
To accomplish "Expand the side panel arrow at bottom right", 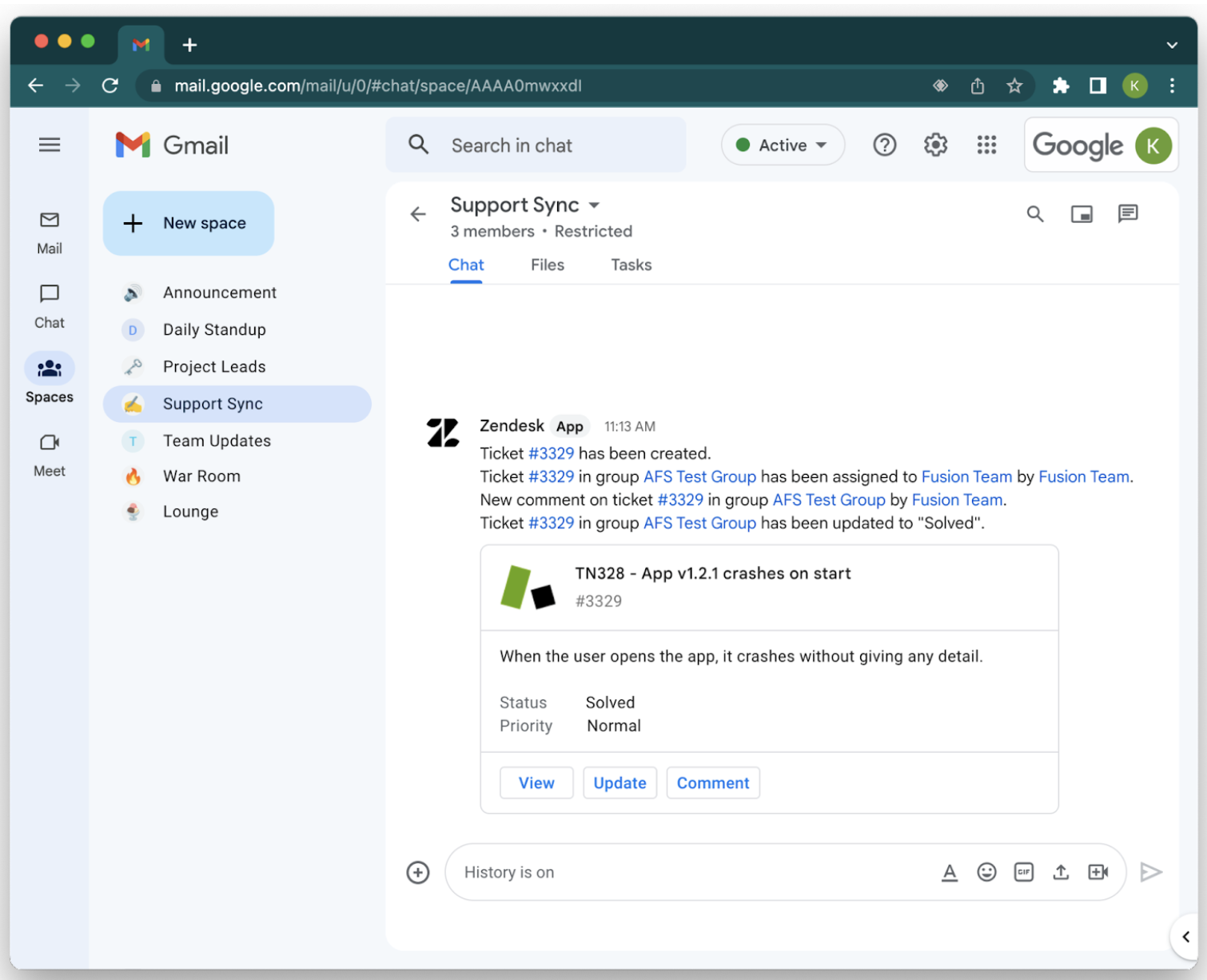I will [x=1186, y=937].
